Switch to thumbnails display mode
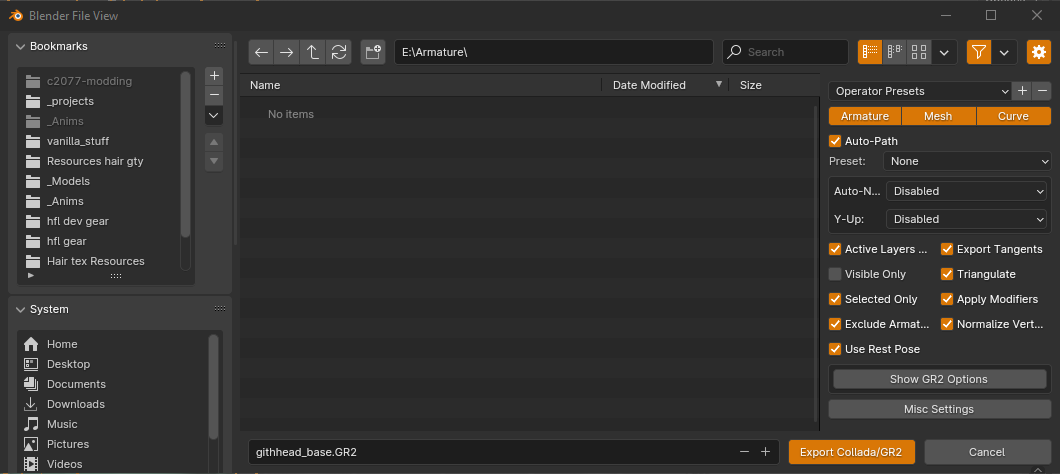The height and width of the screenshot is (474, 1060). [919, 52]
